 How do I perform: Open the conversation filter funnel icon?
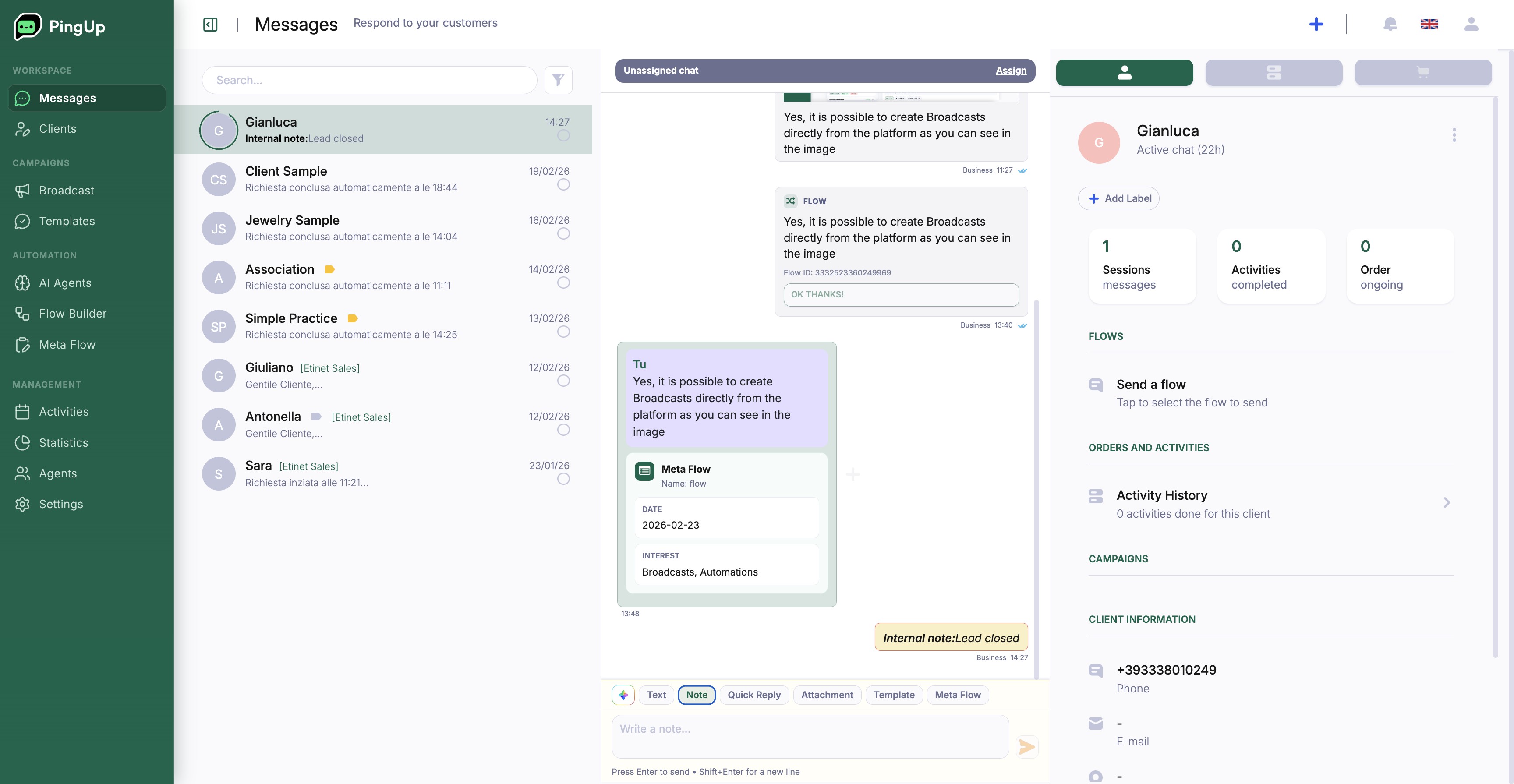pyautogui.click(x=558, y=80)
